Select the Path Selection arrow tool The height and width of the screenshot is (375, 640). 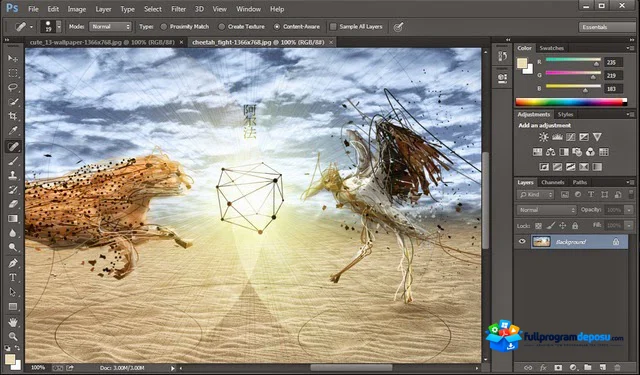tap(13, 292)
